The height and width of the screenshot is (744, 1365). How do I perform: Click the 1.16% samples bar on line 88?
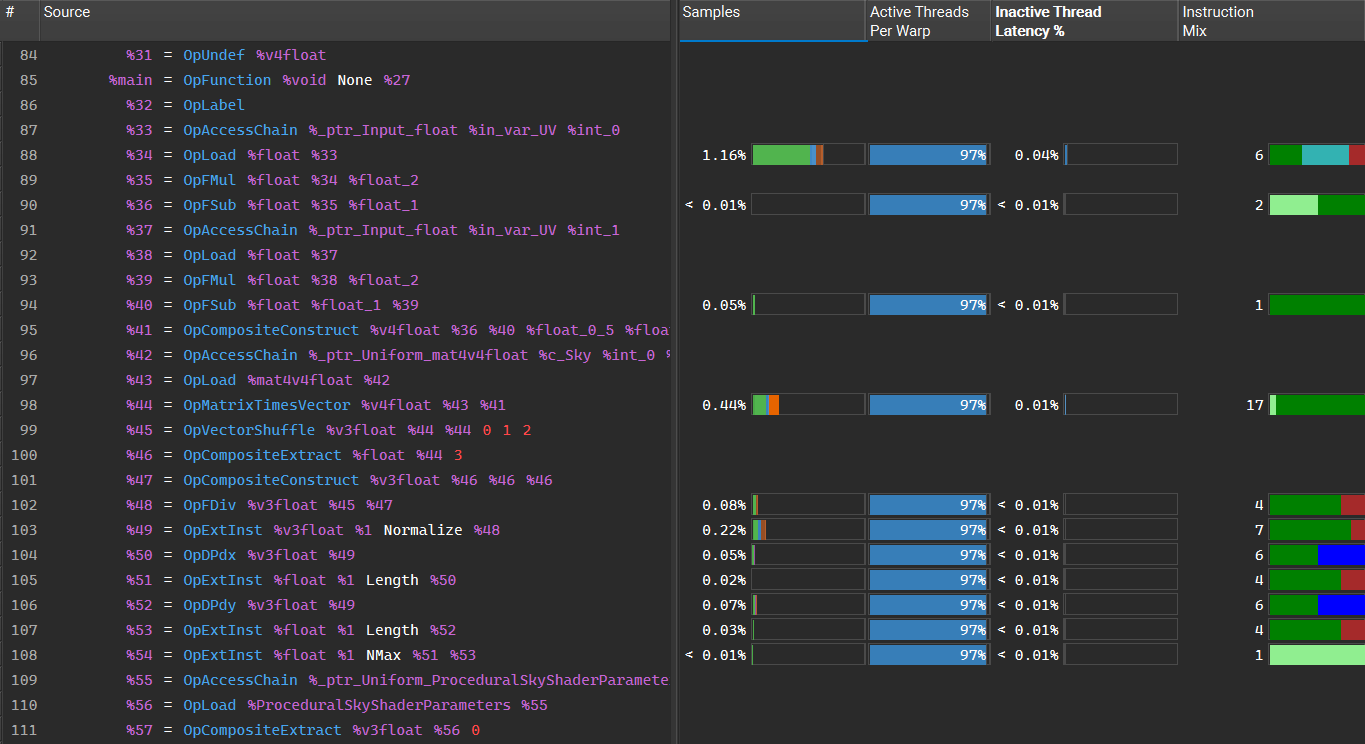(808, 155)
